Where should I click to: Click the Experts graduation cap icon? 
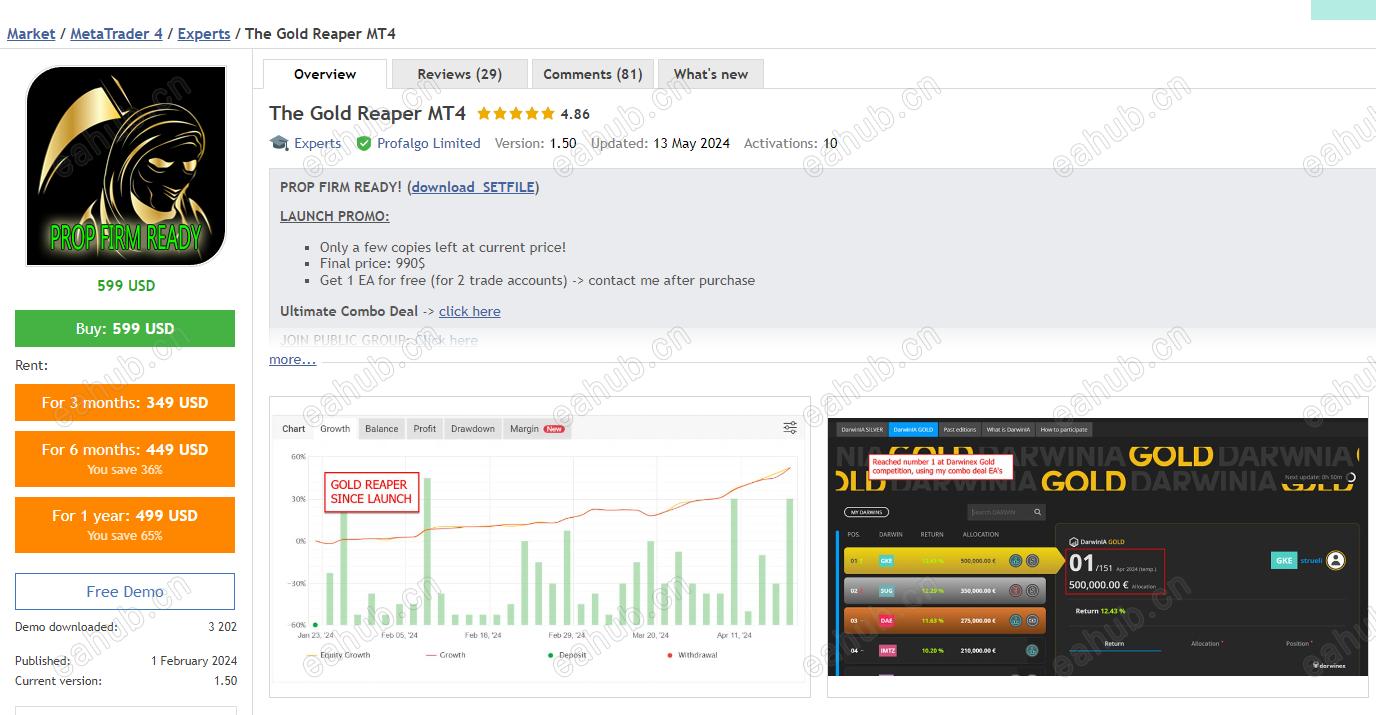279,143
